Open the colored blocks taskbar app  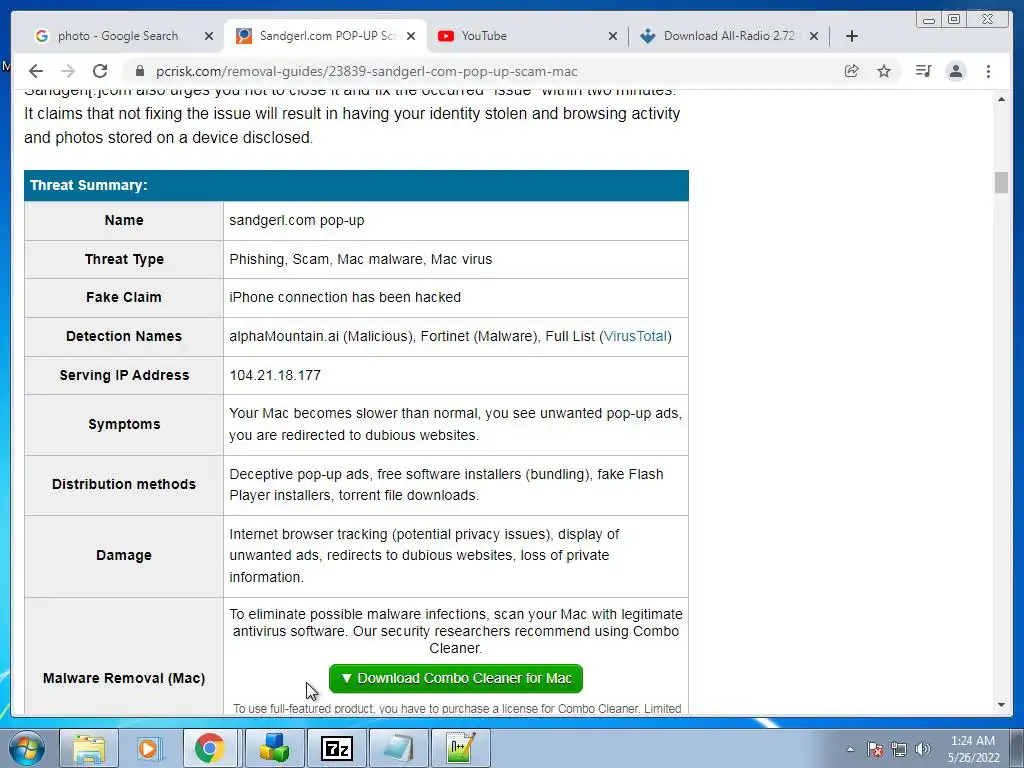tap(274, 748)
